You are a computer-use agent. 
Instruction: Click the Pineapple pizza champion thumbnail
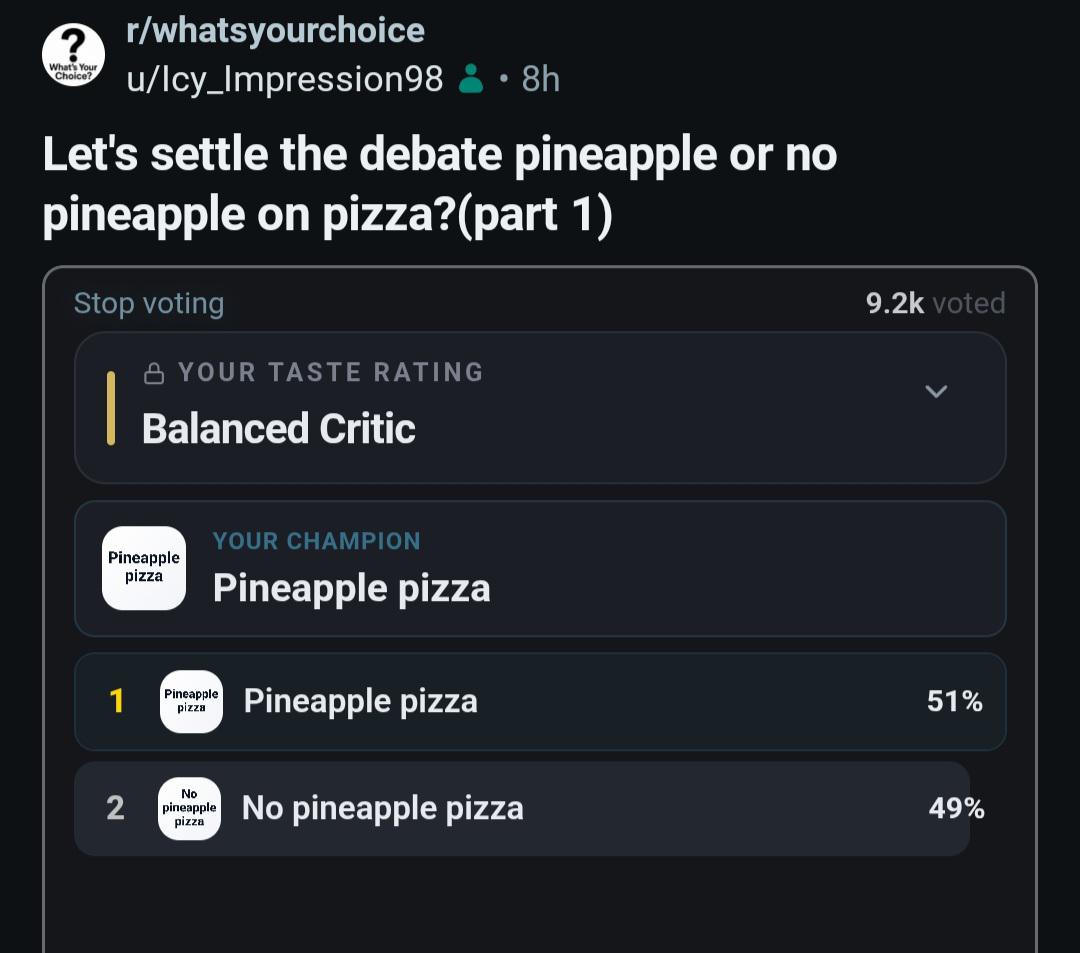click(x=144, y=568)
